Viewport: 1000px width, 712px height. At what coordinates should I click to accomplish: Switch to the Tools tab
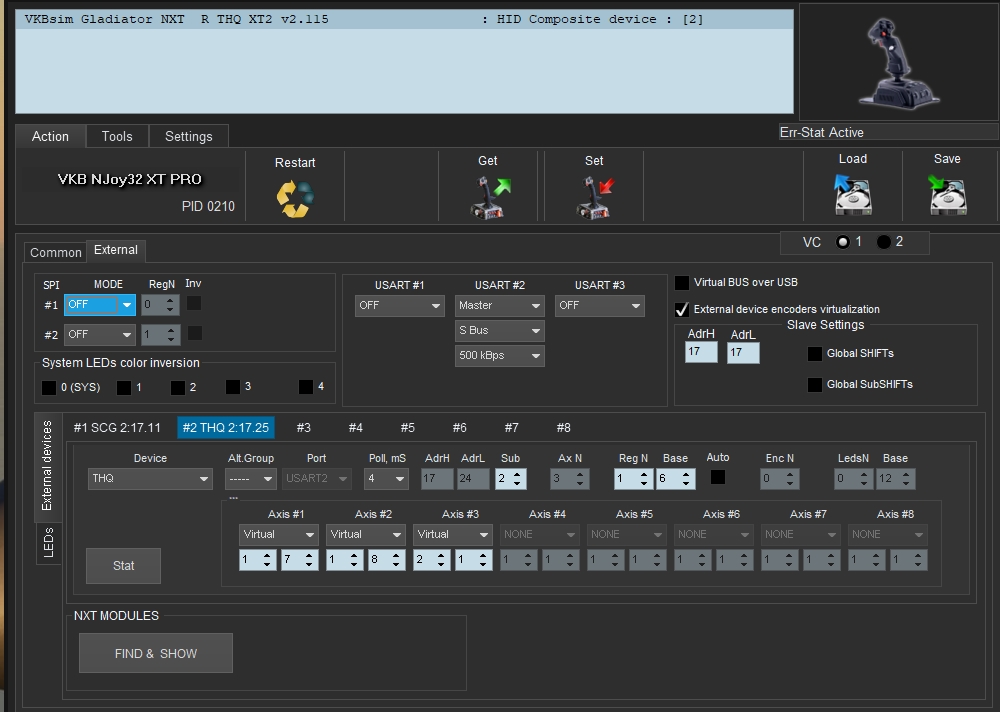[x=117, y=136]
